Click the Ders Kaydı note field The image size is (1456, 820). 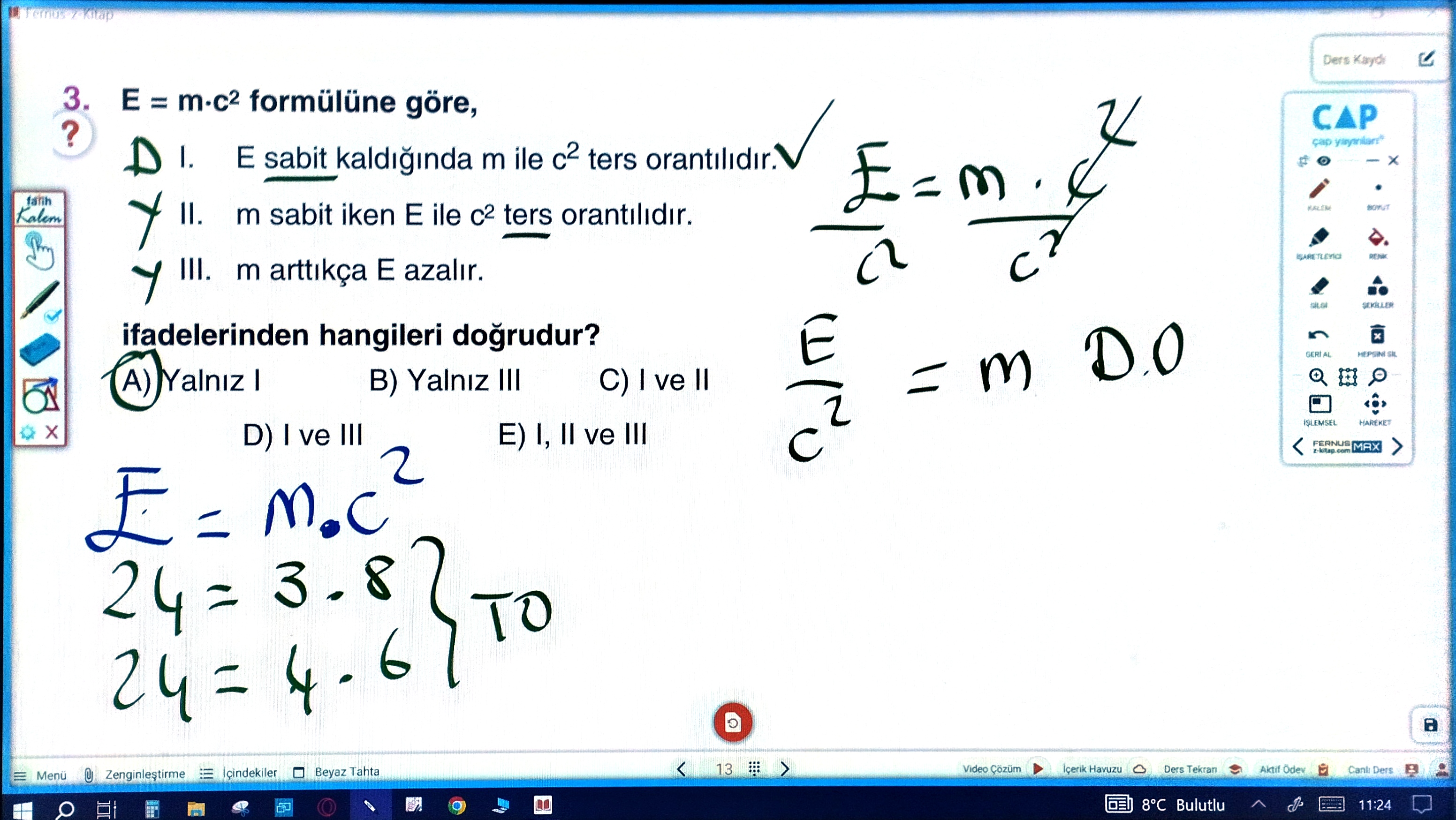pyautogui.click(x=1355, y=60)
